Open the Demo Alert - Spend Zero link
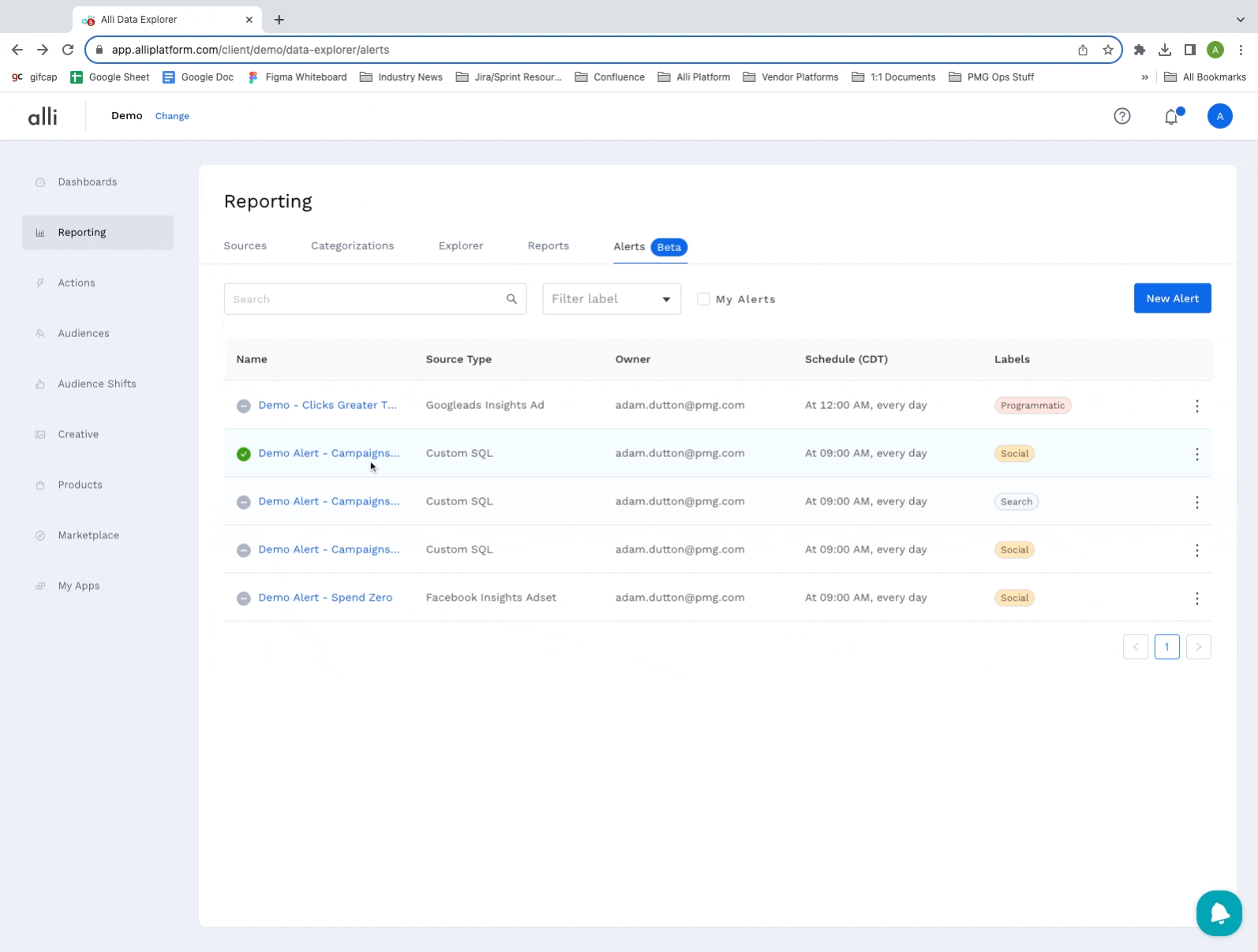This screenshot has height=952, width=1258. click(325, 598)
